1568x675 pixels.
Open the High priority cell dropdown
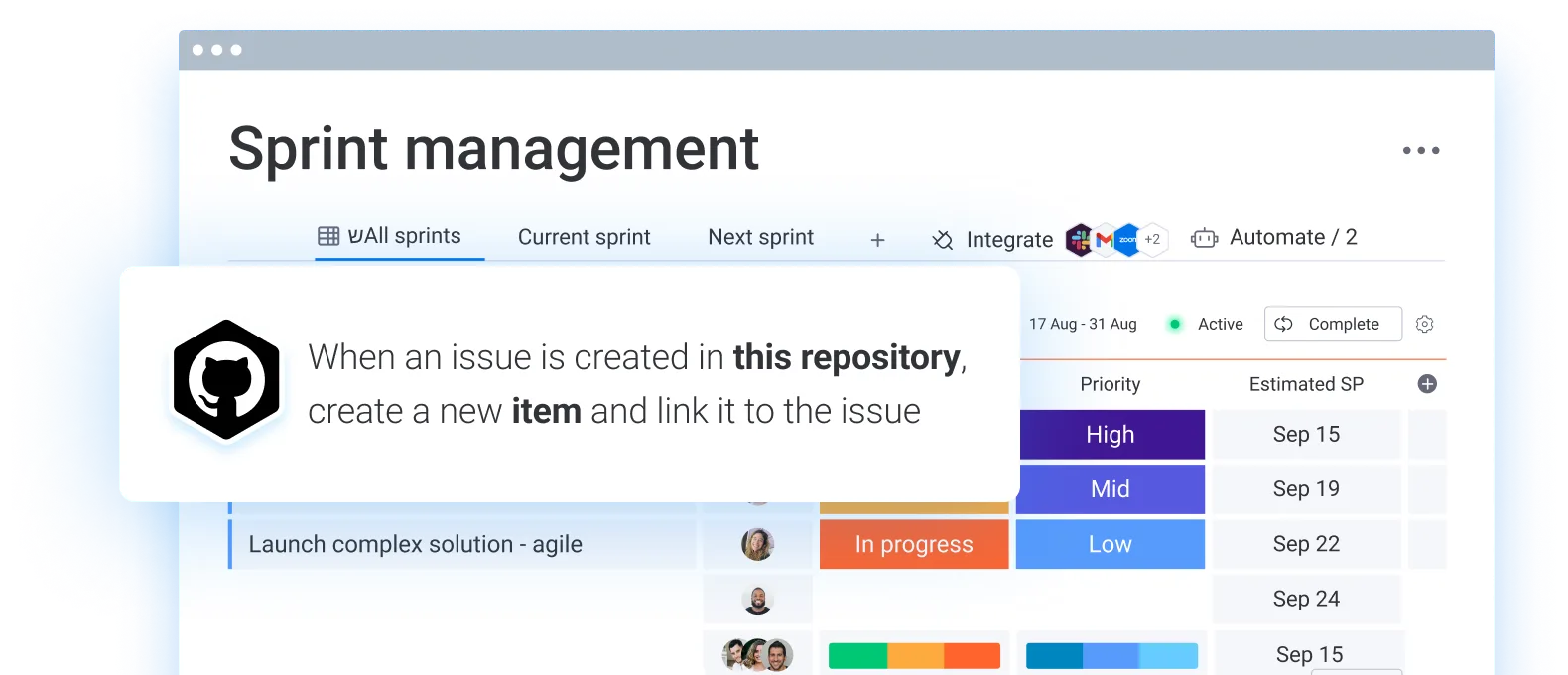[x=1112, y=435]
